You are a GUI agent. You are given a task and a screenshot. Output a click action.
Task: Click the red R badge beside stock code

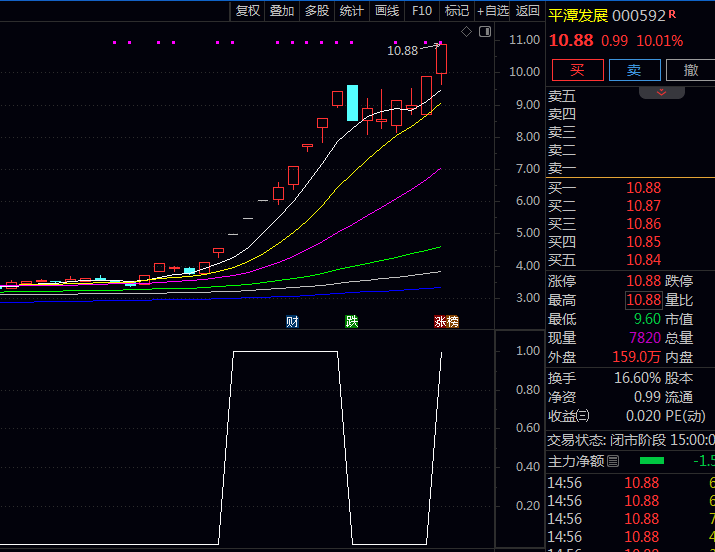(673, 14)
